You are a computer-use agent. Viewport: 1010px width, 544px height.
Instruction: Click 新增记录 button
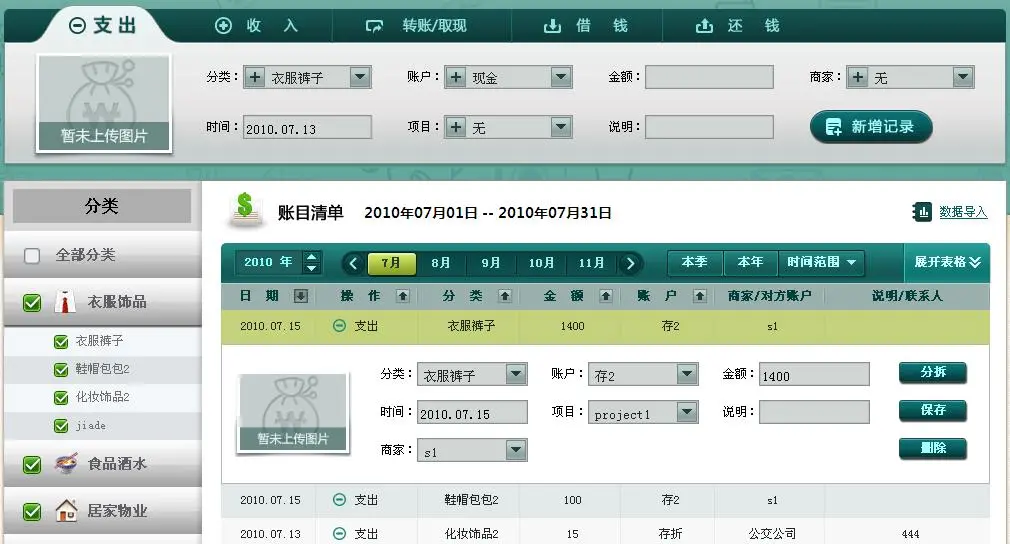[x=871, y=127]
